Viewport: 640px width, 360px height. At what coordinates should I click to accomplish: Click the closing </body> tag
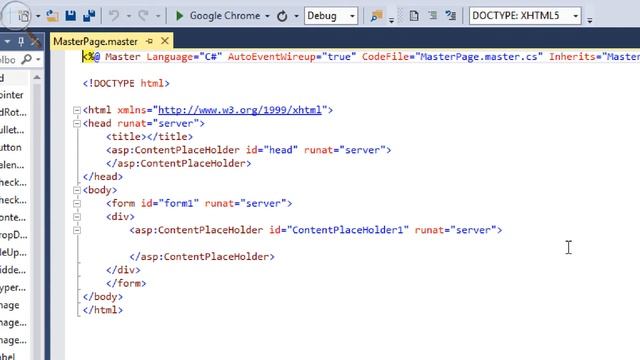[103, 297]
